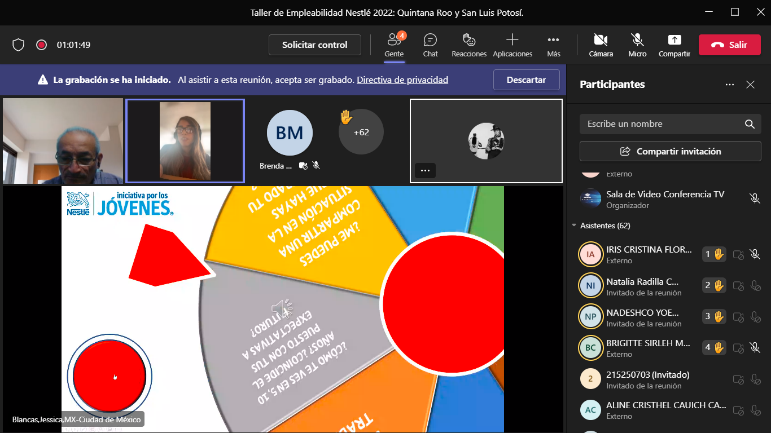Open options on the pinned video tile
The image size is (771, 433).
coord(424,170)
